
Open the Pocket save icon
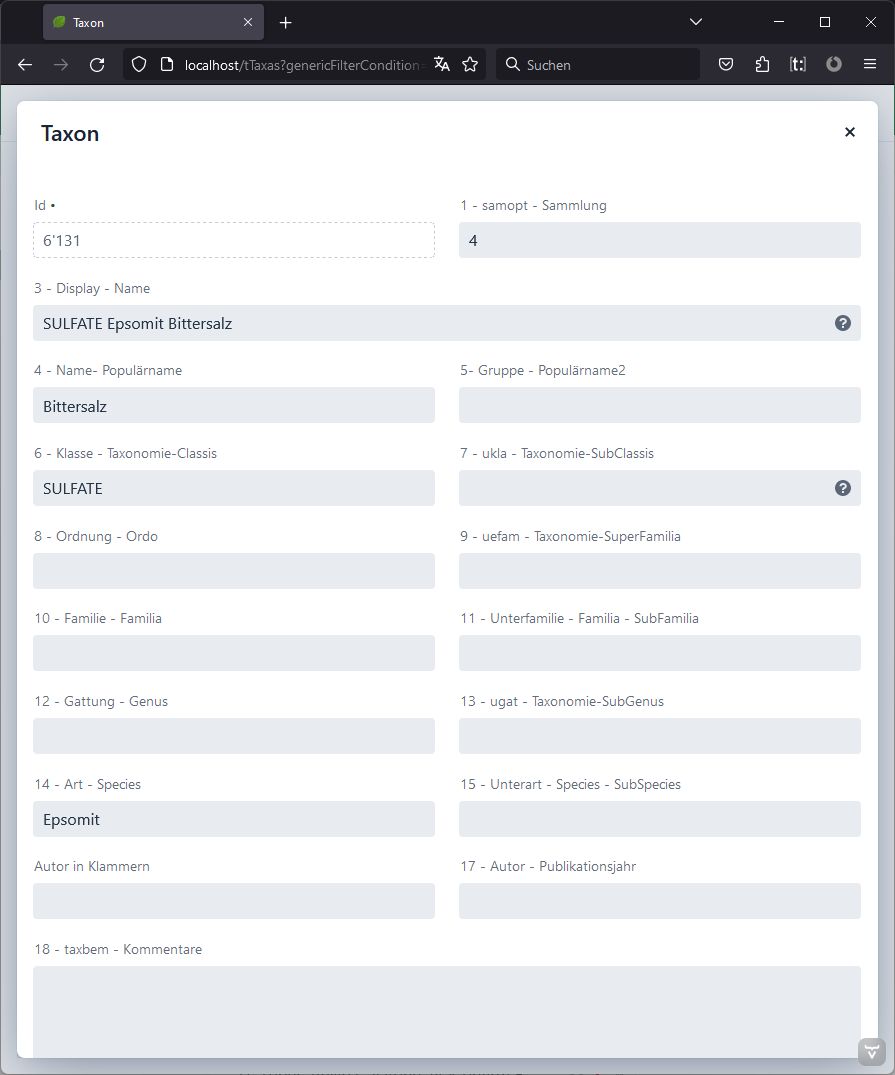[726, 64]
